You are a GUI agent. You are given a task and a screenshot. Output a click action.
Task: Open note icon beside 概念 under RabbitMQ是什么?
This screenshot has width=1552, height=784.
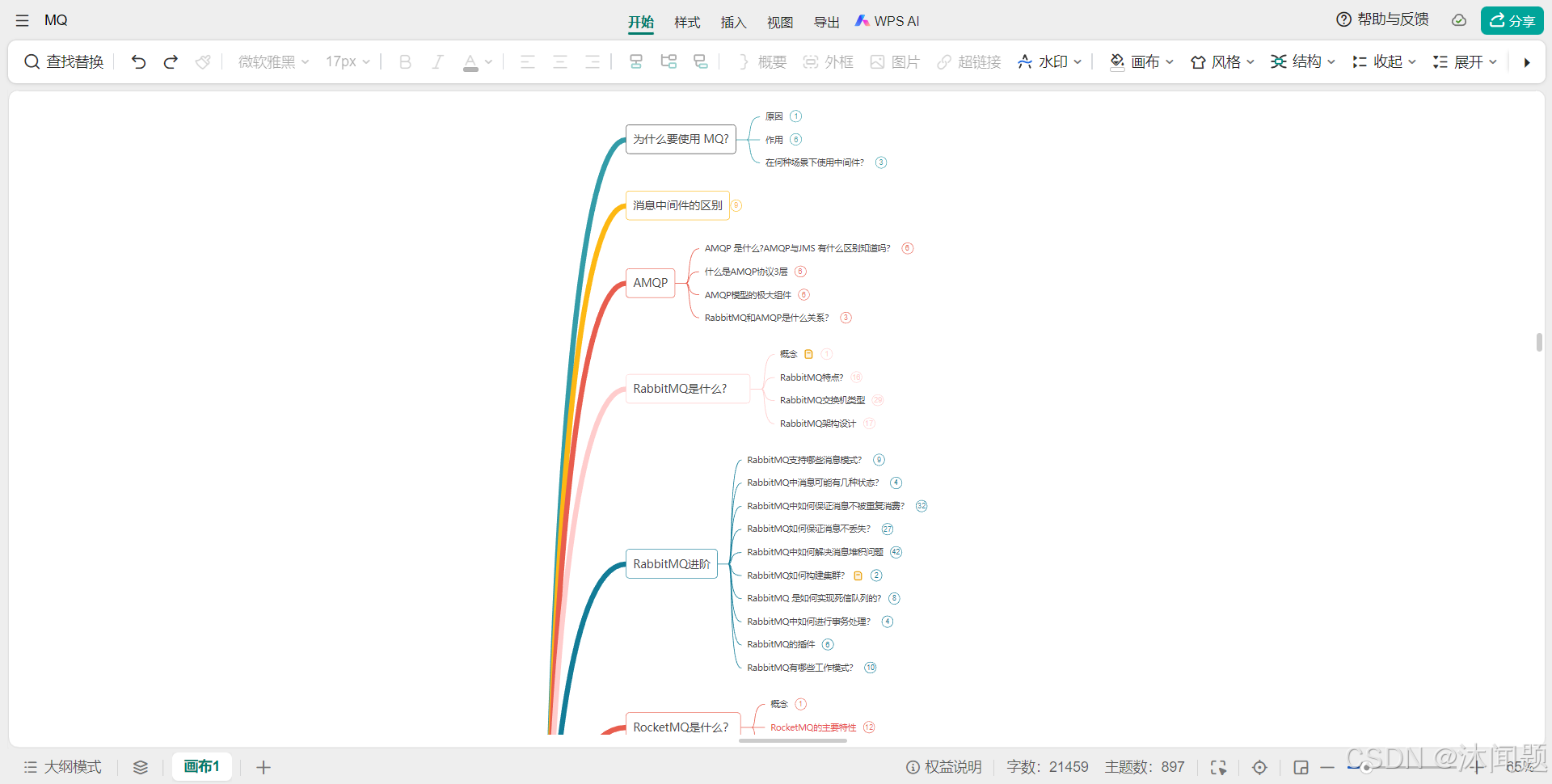point(808,354)
